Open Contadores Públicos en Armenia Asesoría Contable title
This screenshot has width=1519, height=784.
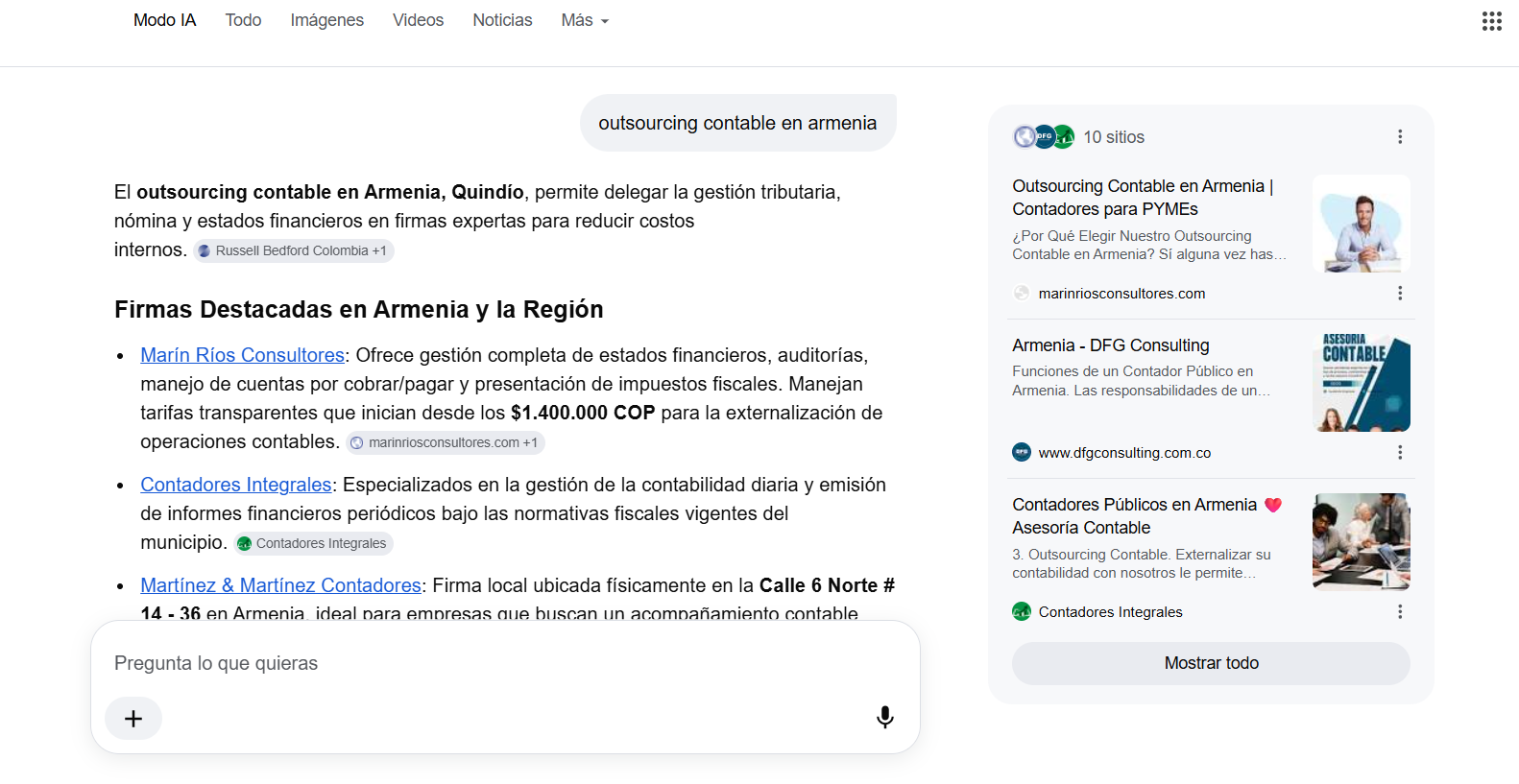pyautogui.click(x=1146, y=516)
